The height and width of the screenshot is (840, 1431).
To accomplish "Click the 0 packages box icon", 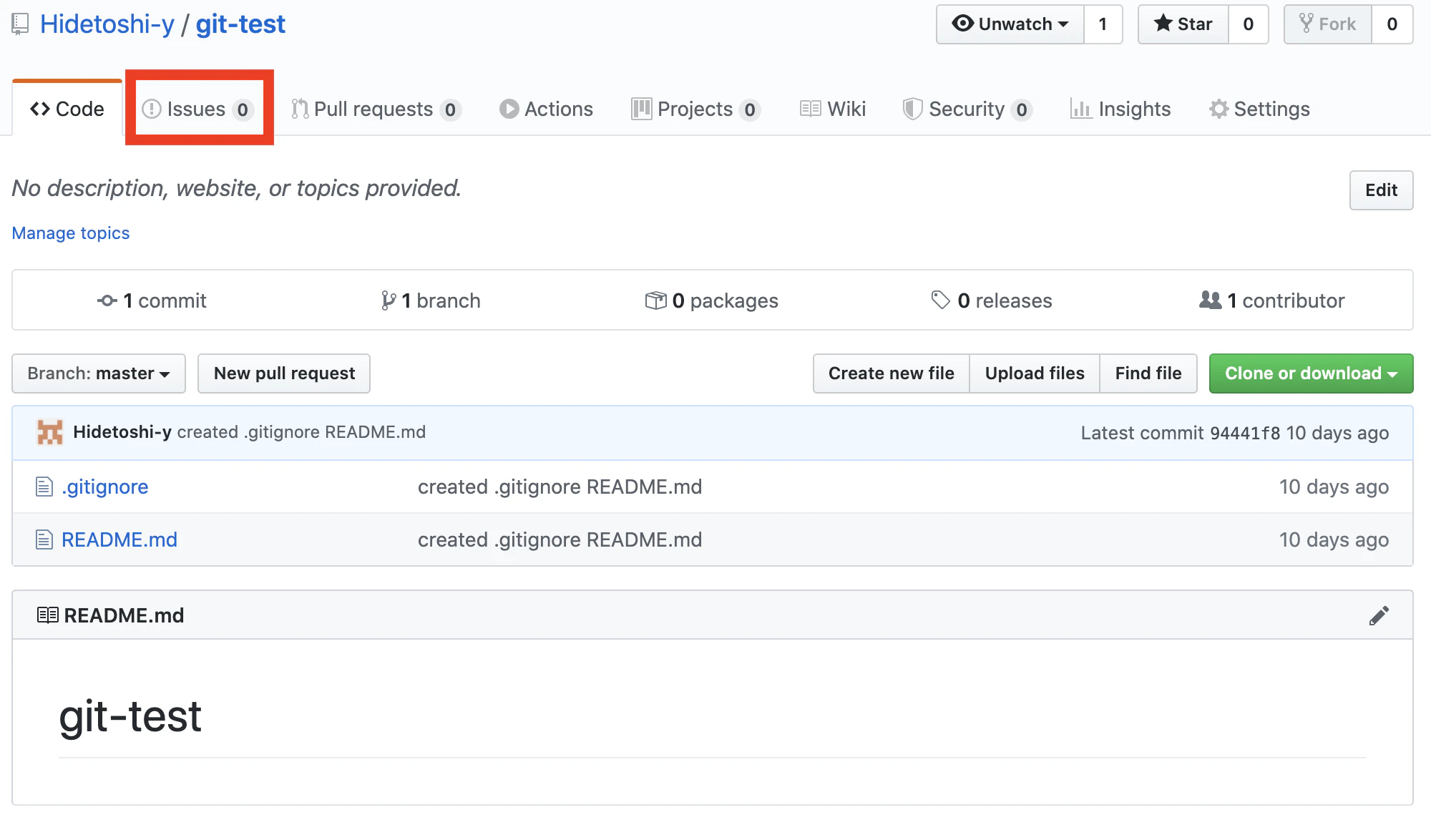I will click(655, 301).
